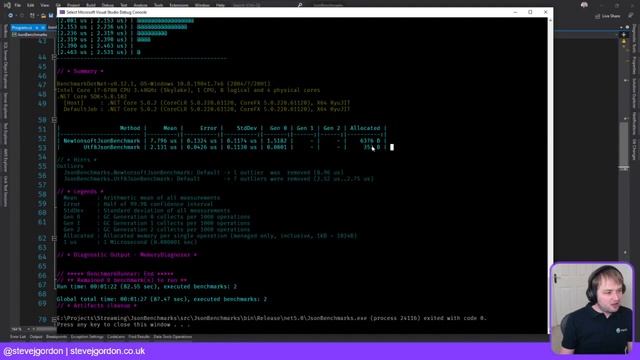Click the Run time 00:01:22 line
640x360 pixels.
(x=147, y=287)
